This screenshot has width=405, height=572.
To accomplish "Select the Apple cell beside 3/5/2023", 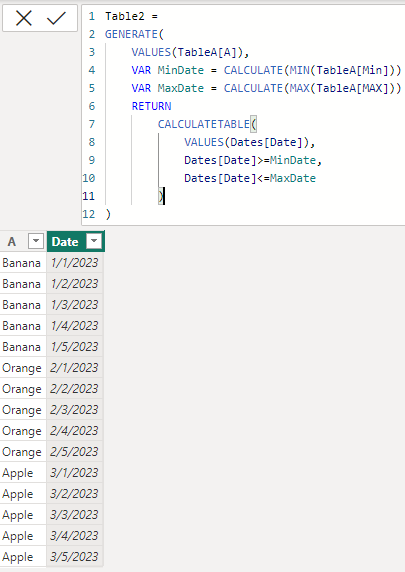I will click(x=23, y=557).
